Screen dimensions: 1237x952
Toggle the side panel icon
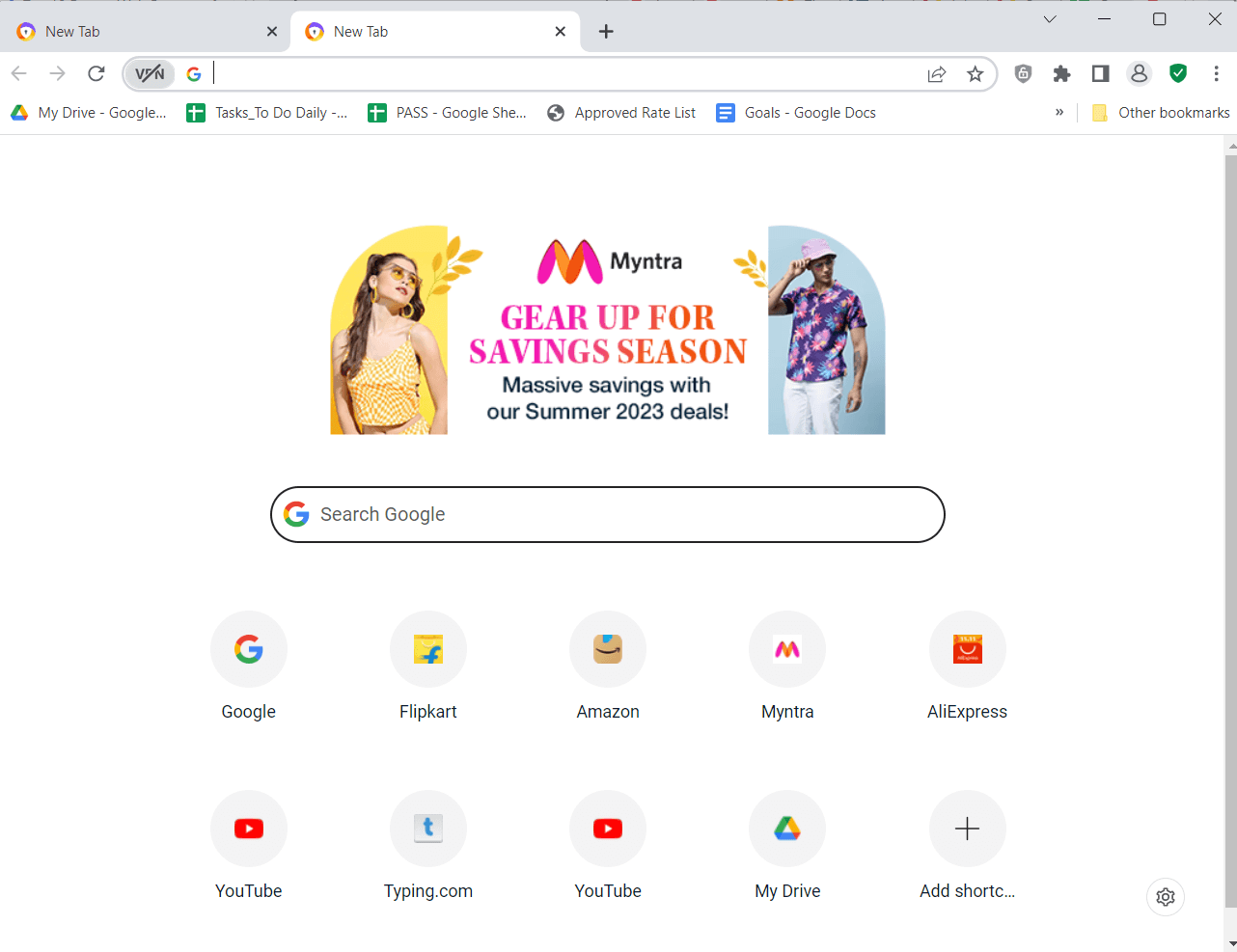tap(1100, 73)
